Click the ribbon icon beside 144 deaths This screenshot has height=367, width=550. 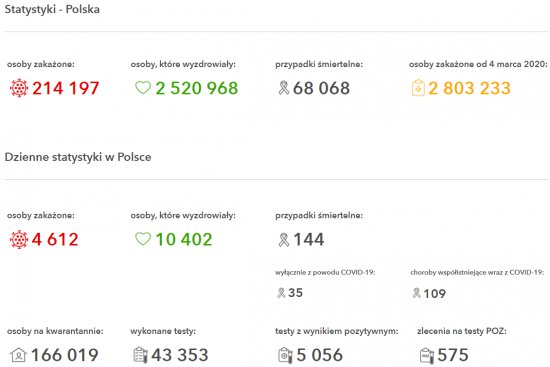click(284, 240)
